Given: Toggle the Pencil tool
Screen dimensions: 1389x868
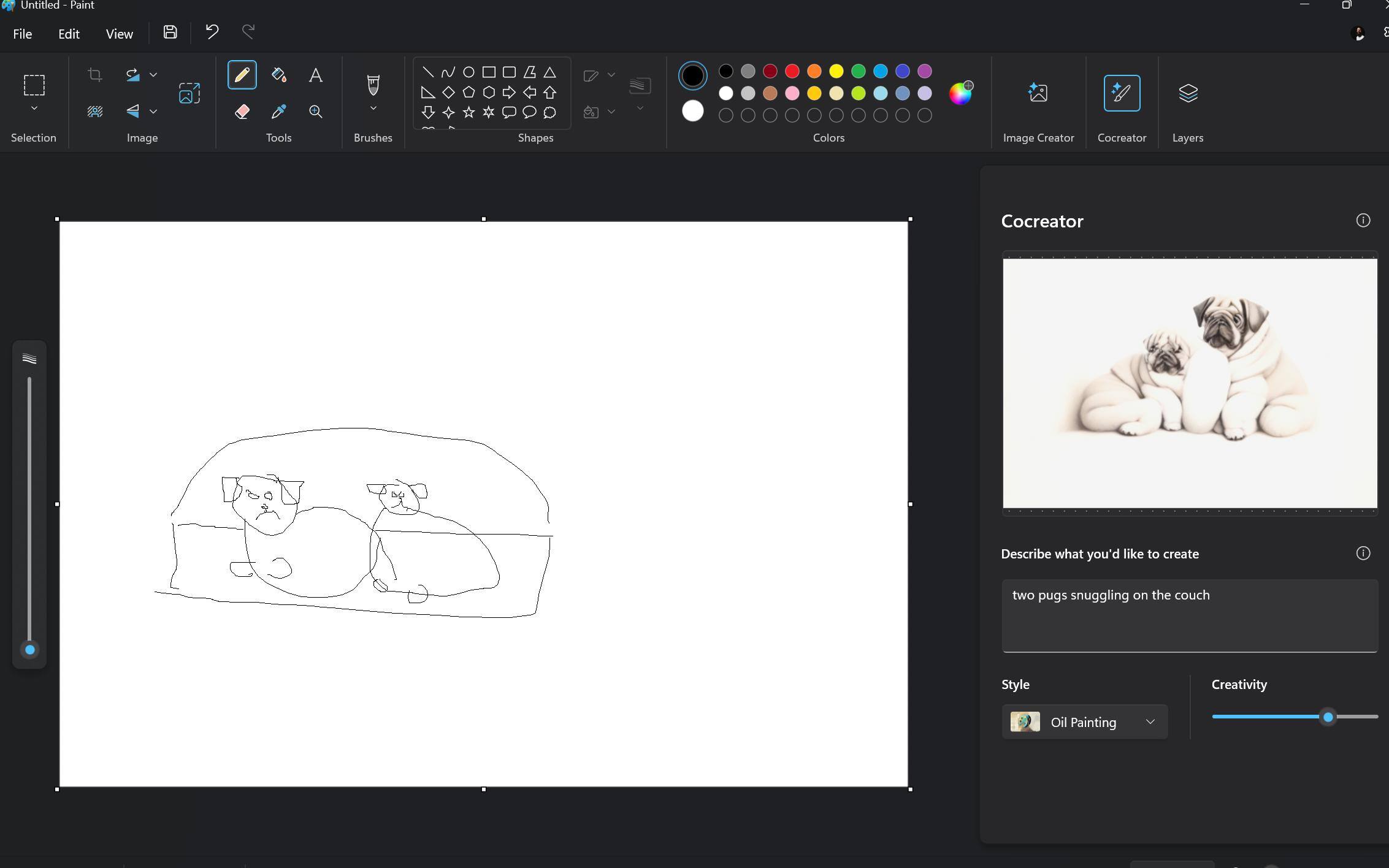Looking at the screenshot, I should [242, 75].
